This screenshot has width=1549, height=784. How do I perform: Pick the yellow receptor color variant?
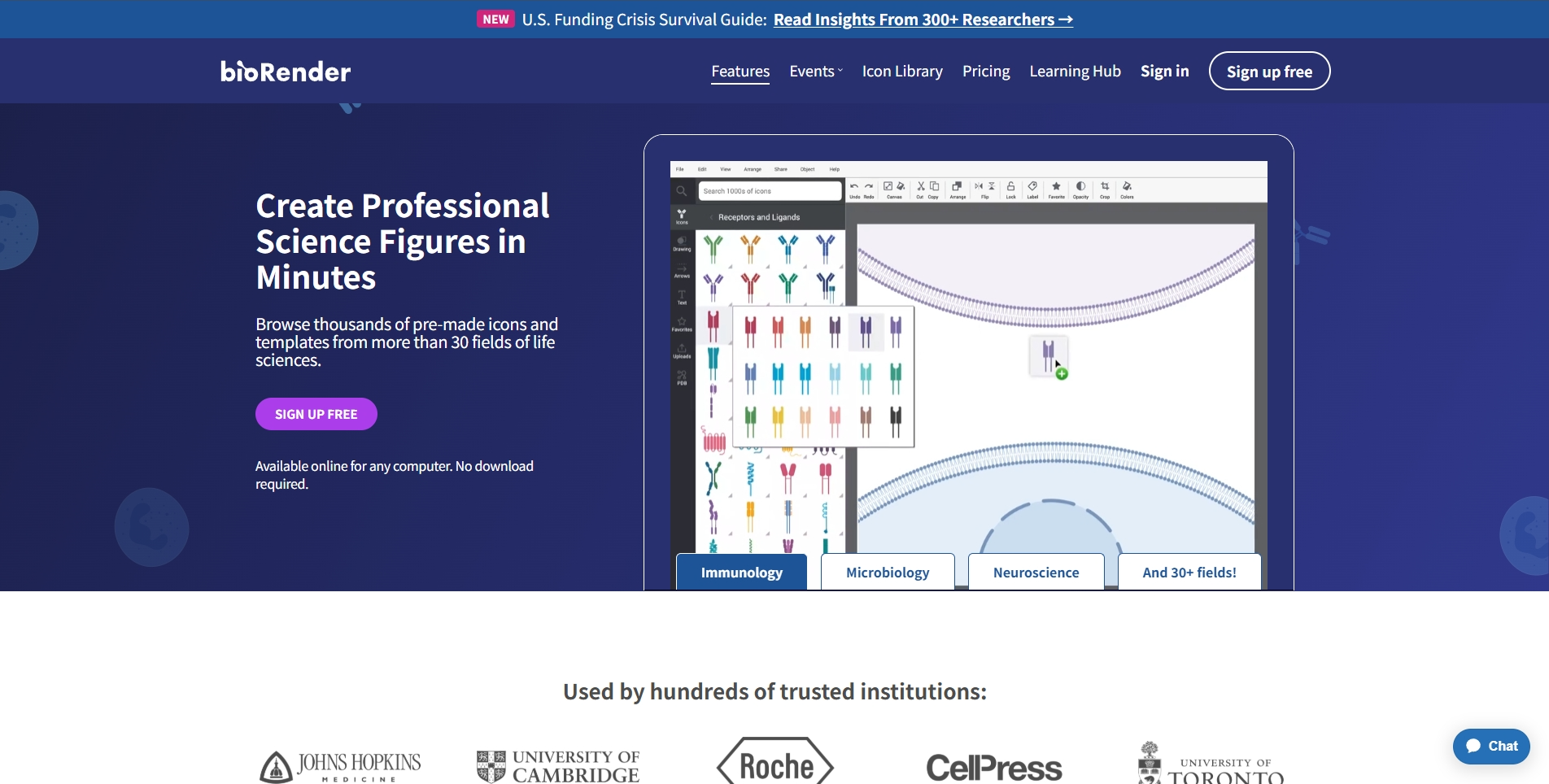pos(778,420)
